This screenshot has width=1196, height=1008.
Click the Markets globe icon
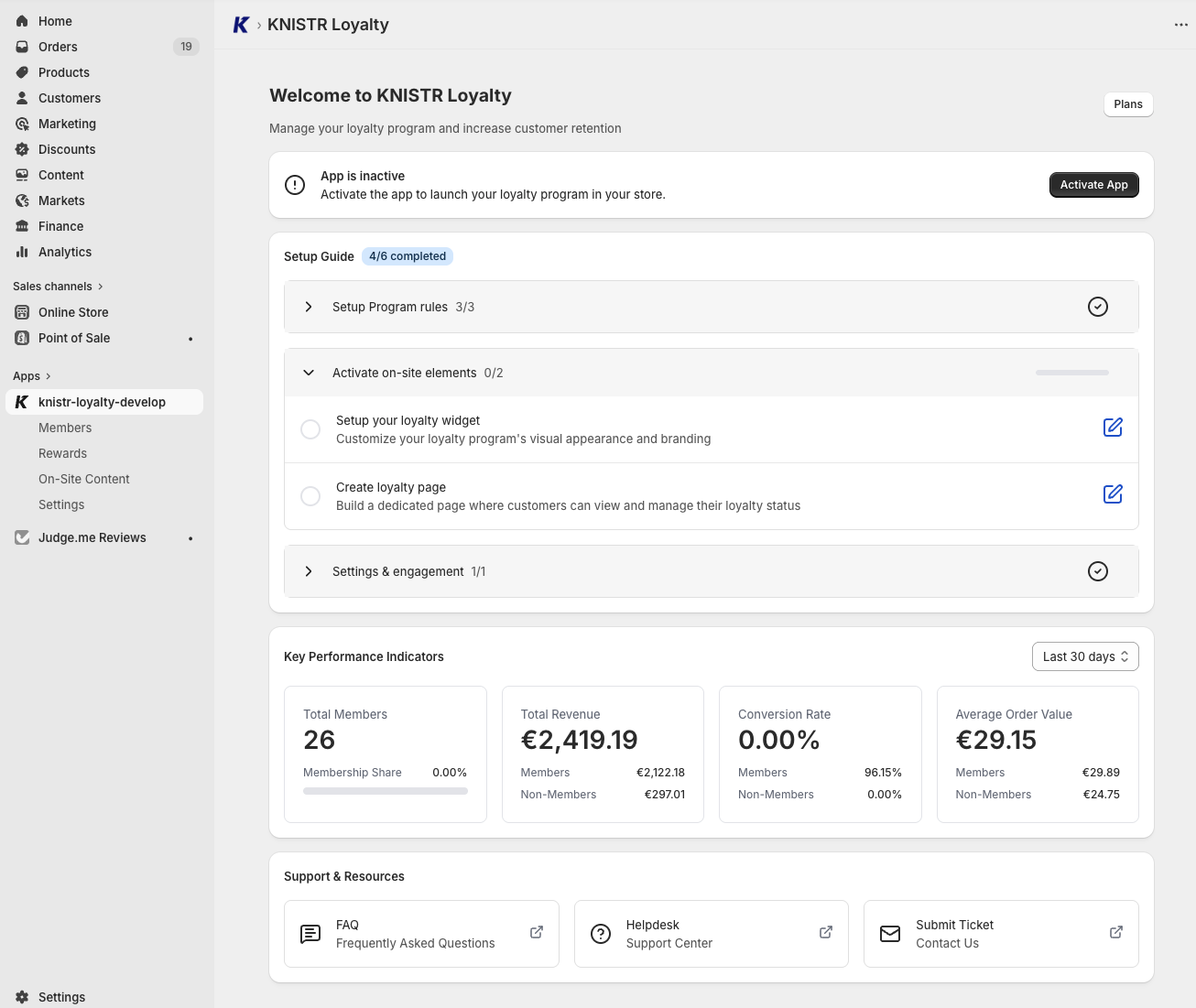point(22,201)
